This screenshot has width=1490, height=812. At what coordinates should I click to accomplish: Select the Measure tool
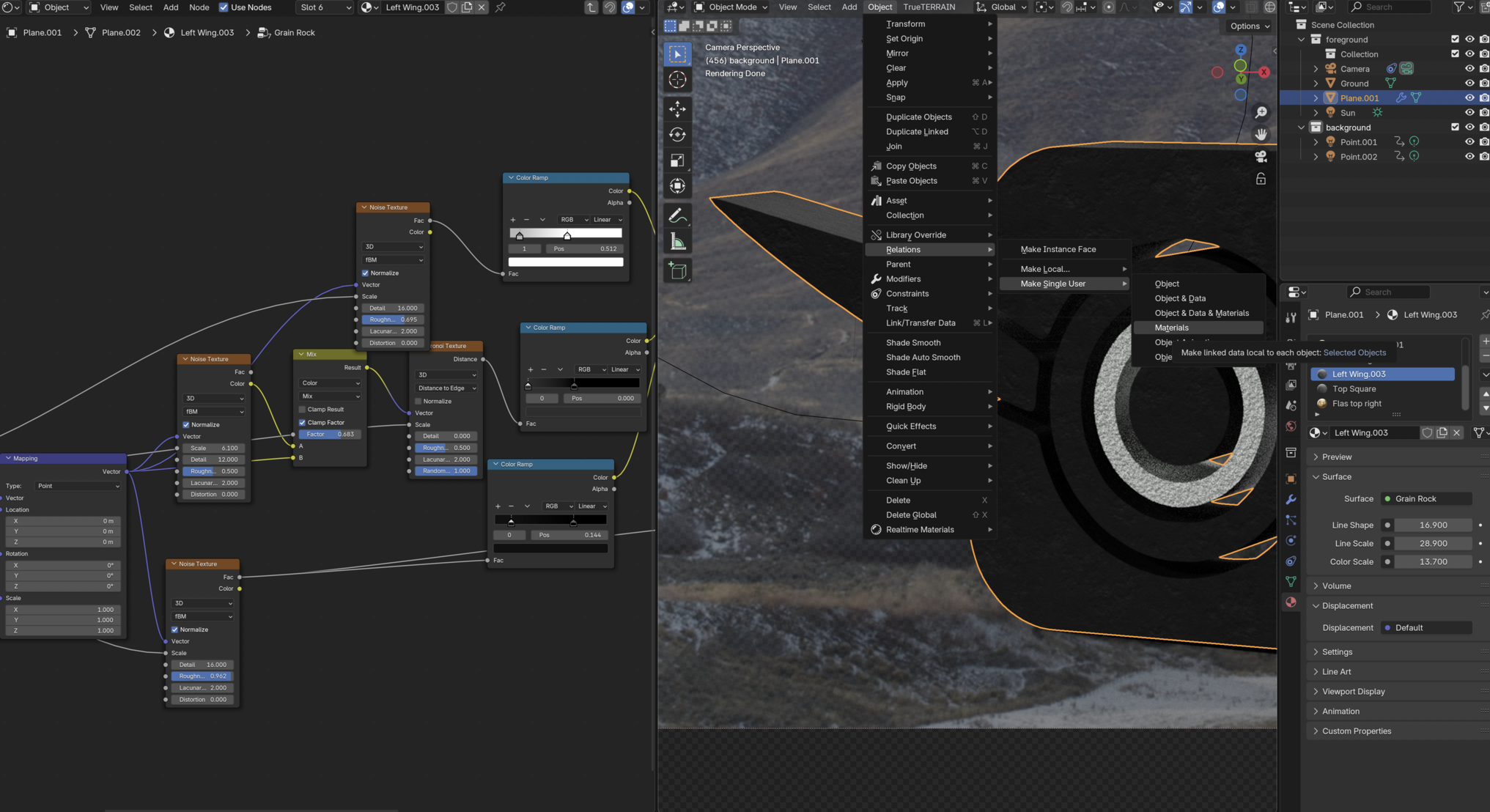pyautogui.click(x=677, y=242)
